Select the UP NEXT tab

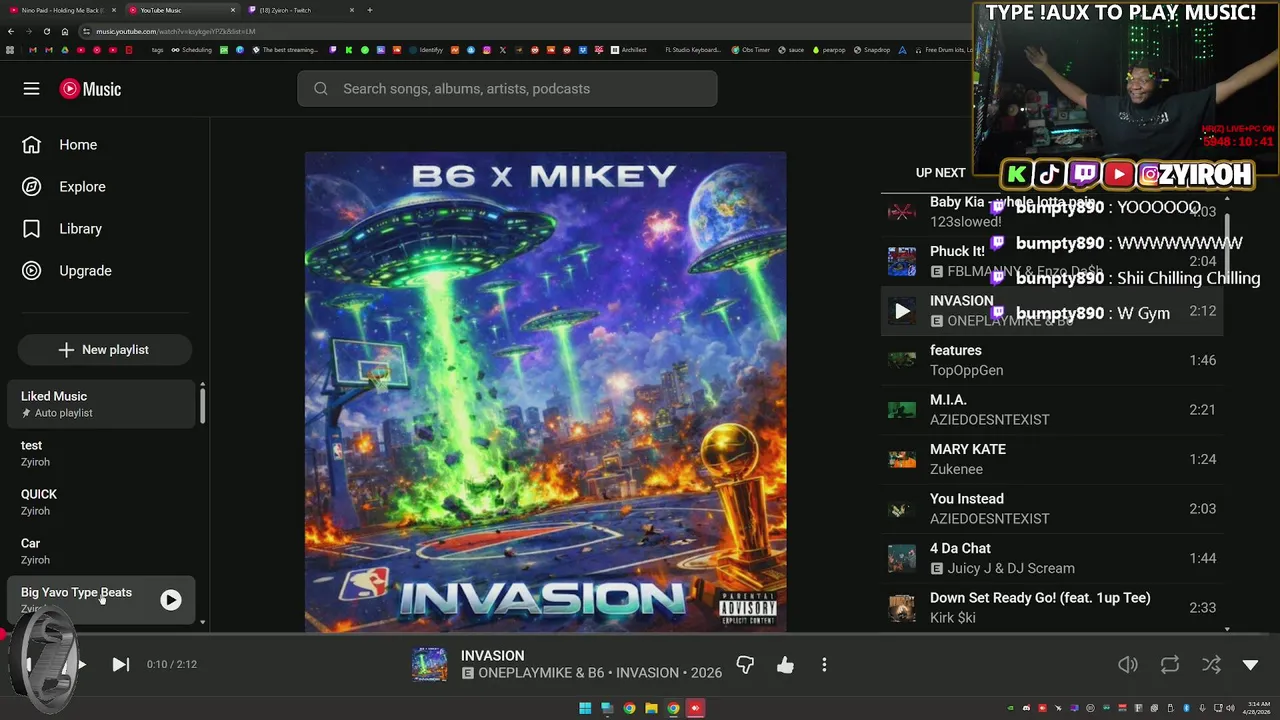(x=941, y=173)
